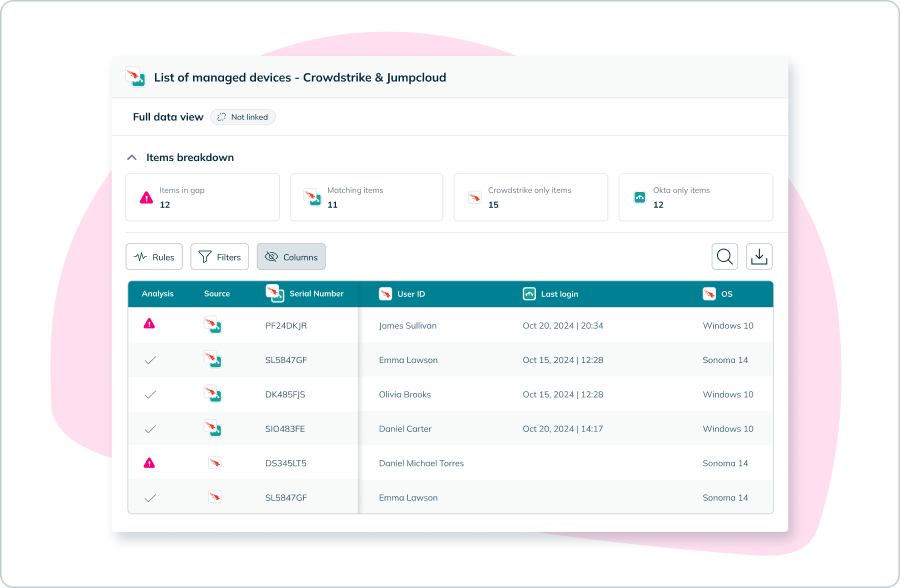Select the Matching items card

366,198
